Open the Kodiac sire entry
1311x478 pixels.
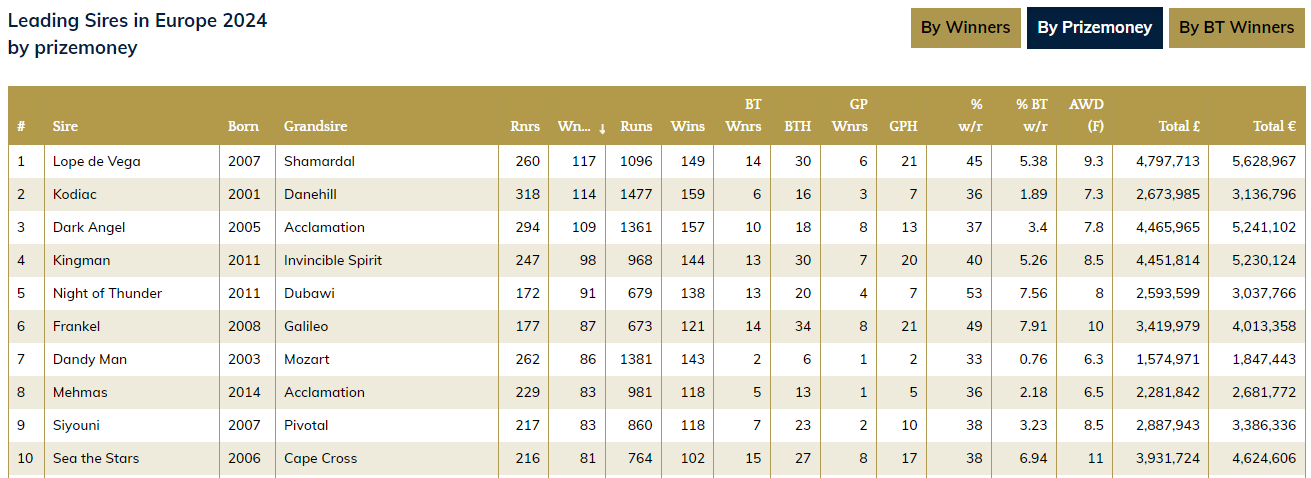pyautogui.click(x=75, y=194)
